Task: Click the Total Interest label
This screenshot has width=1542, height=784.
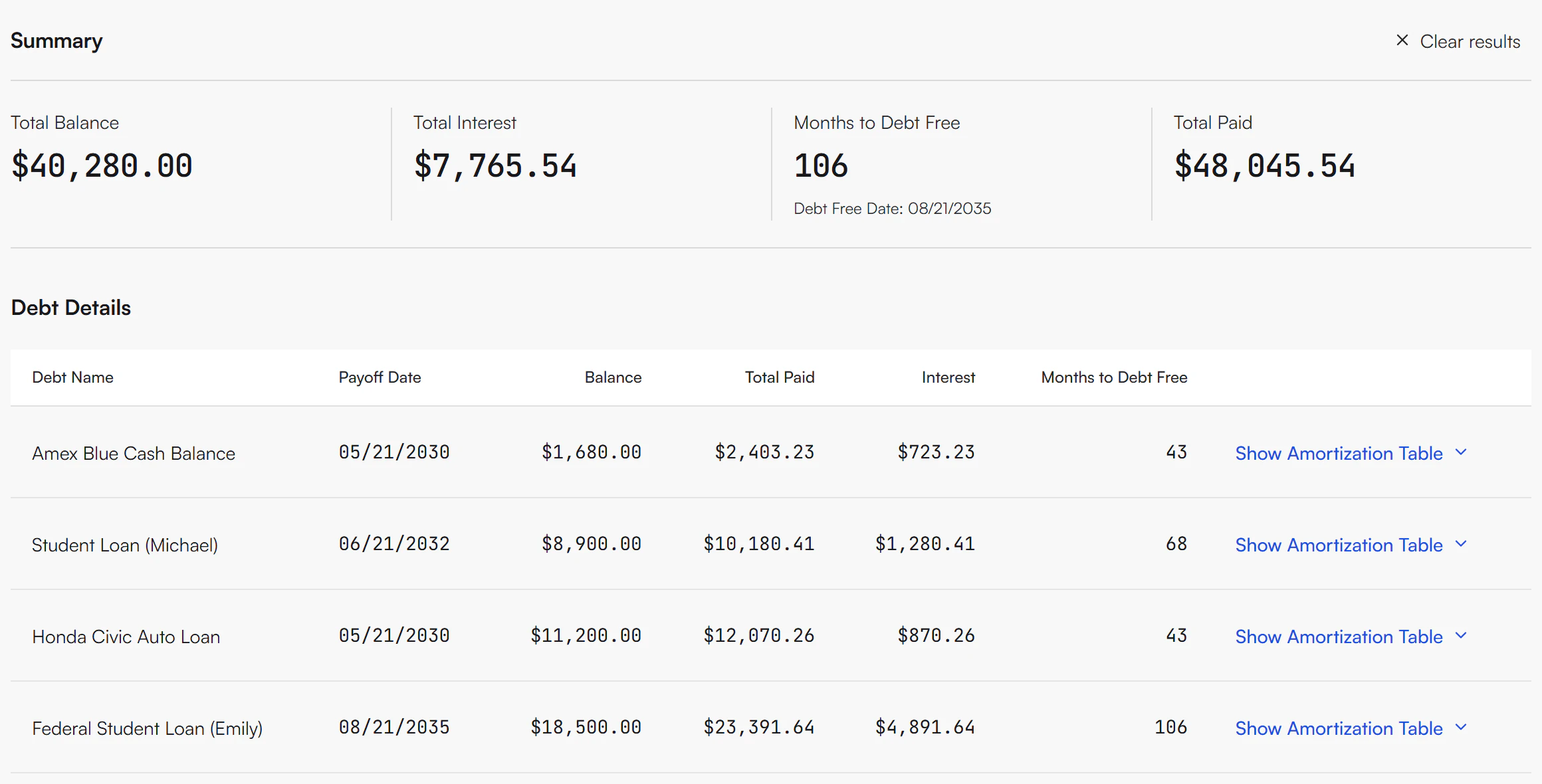Action: [465, 123]
